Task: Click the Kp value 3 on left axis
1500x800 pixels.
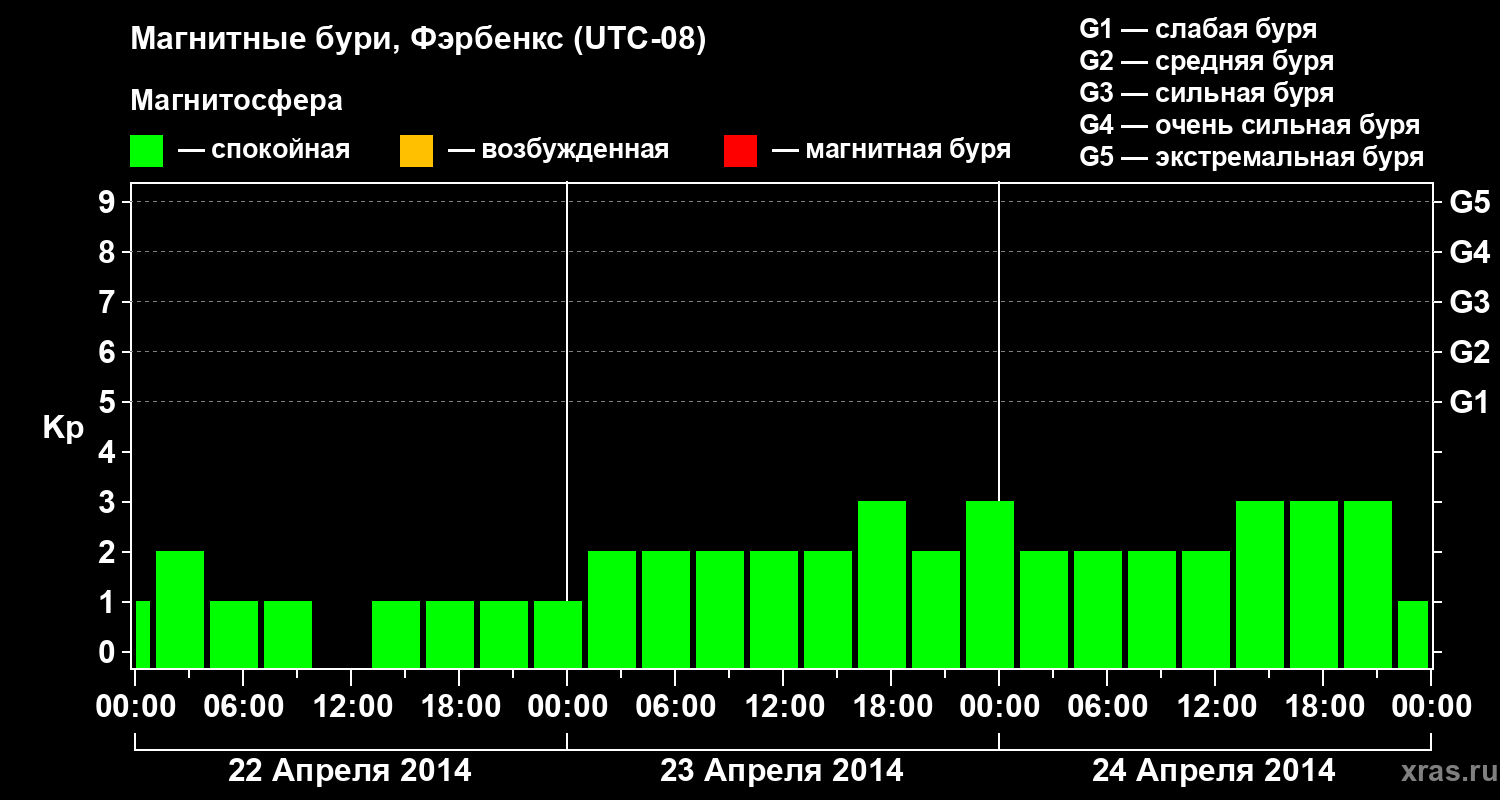Action: (109, 502)
